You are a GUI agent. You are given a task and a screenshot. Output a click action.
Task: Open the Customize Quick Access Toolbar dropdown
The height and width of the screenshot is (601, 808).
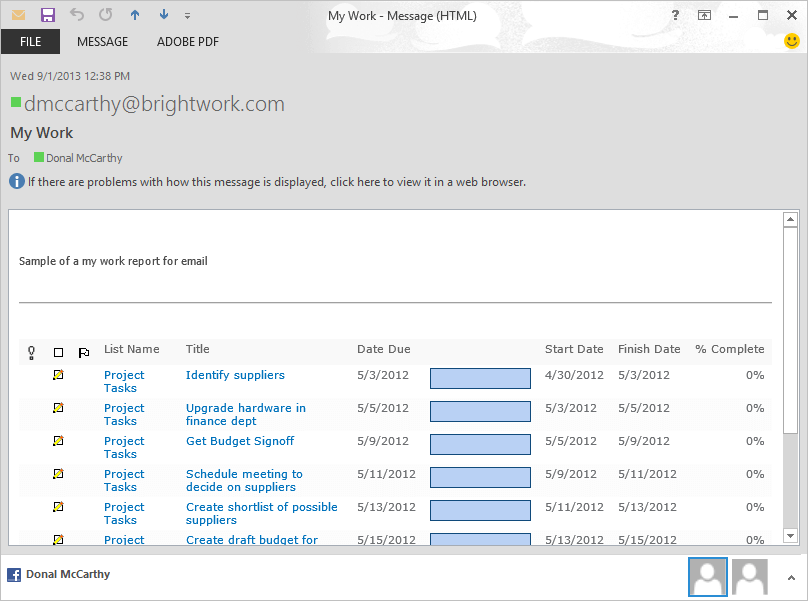188,16
